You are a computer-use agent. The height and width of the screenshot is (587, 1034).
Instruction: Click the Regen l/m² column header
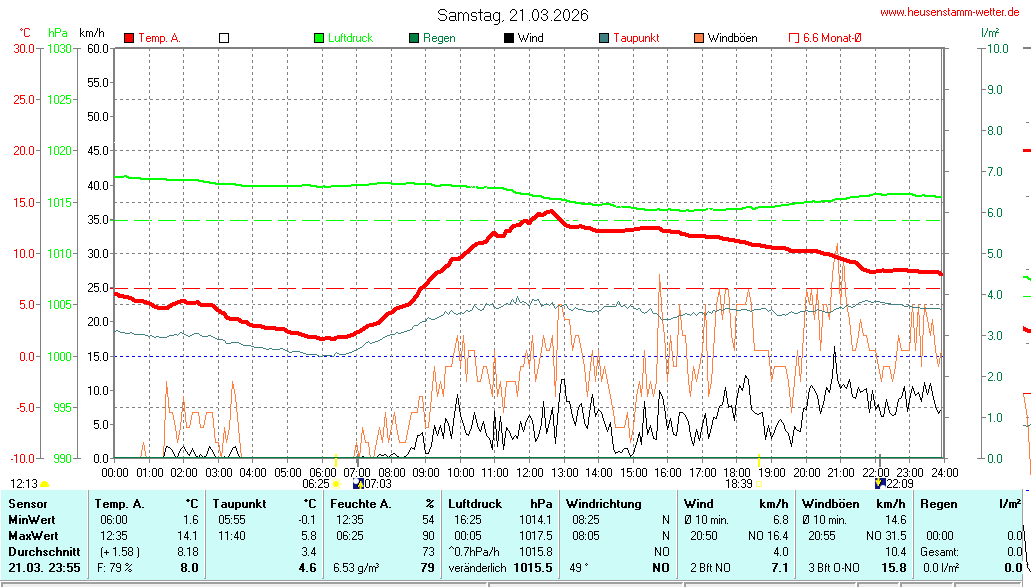[x=968, y=503]
